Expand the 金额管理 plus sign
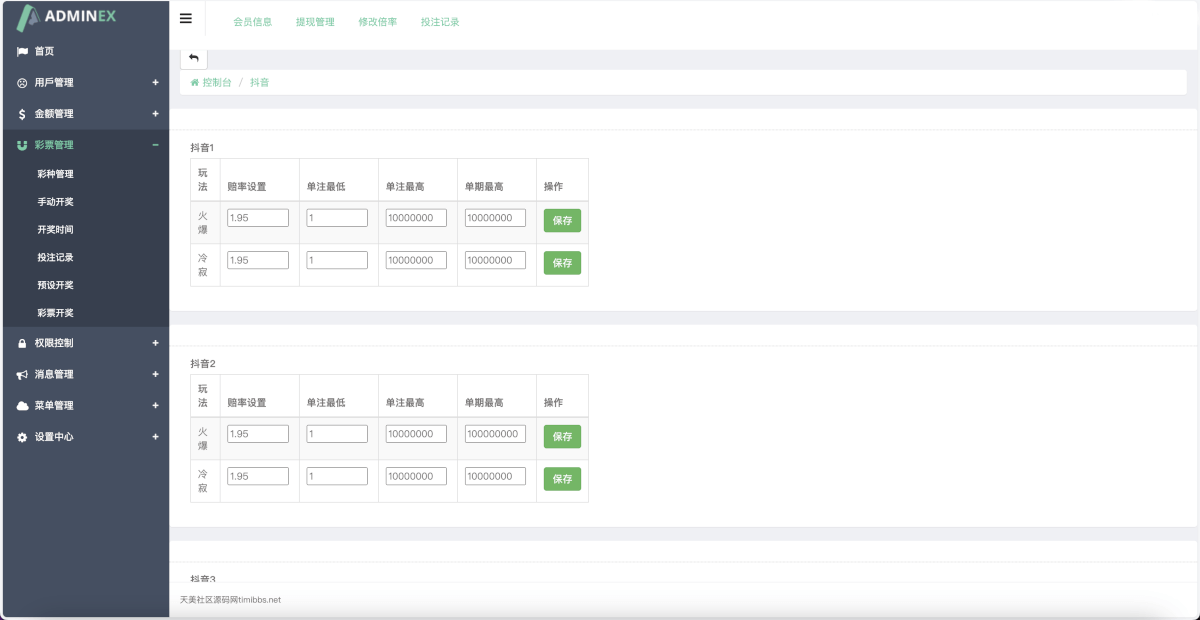Image resolution: width=1200 pixels, height=620 pixels. click(155, 114)
